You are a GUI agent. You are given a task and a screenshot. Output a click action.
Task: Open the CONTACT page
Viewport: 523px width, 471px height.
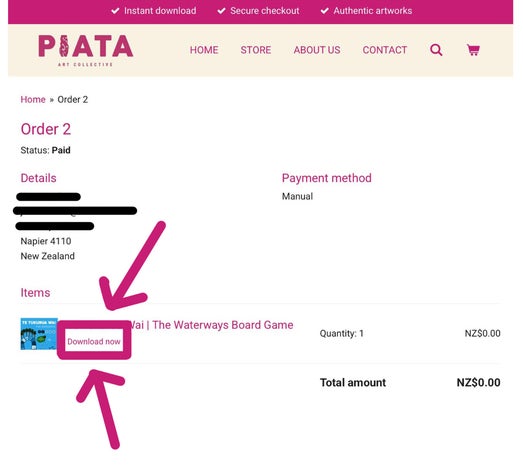385,50
